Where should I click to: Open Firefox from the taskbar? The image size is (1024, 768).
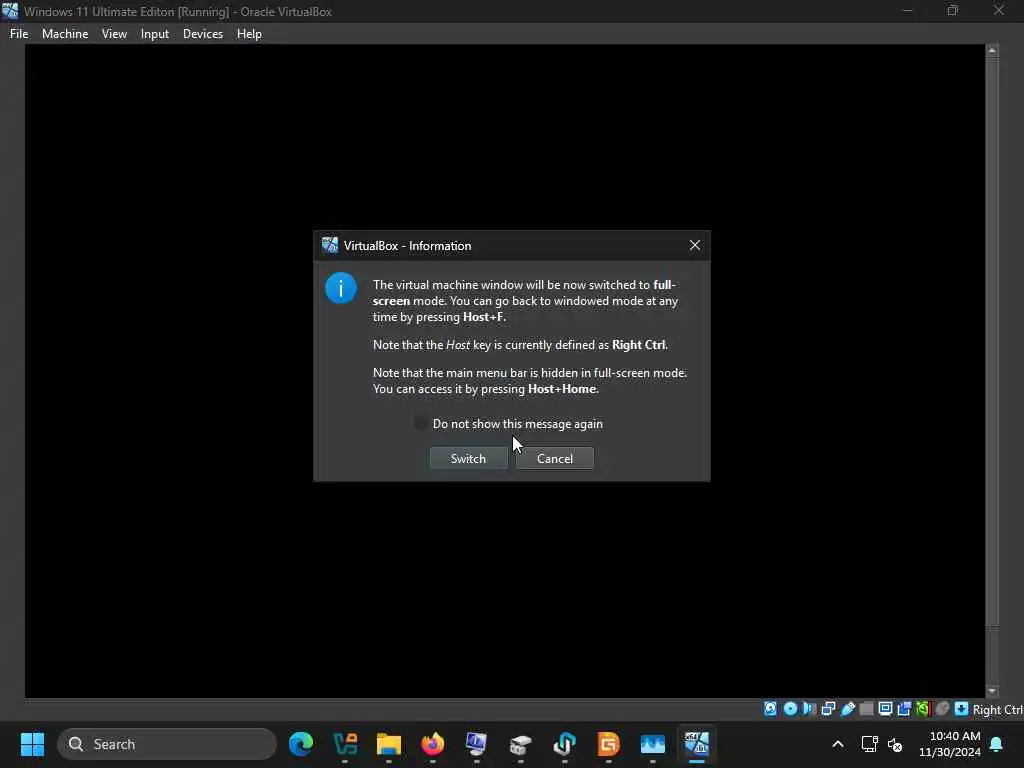432,744
